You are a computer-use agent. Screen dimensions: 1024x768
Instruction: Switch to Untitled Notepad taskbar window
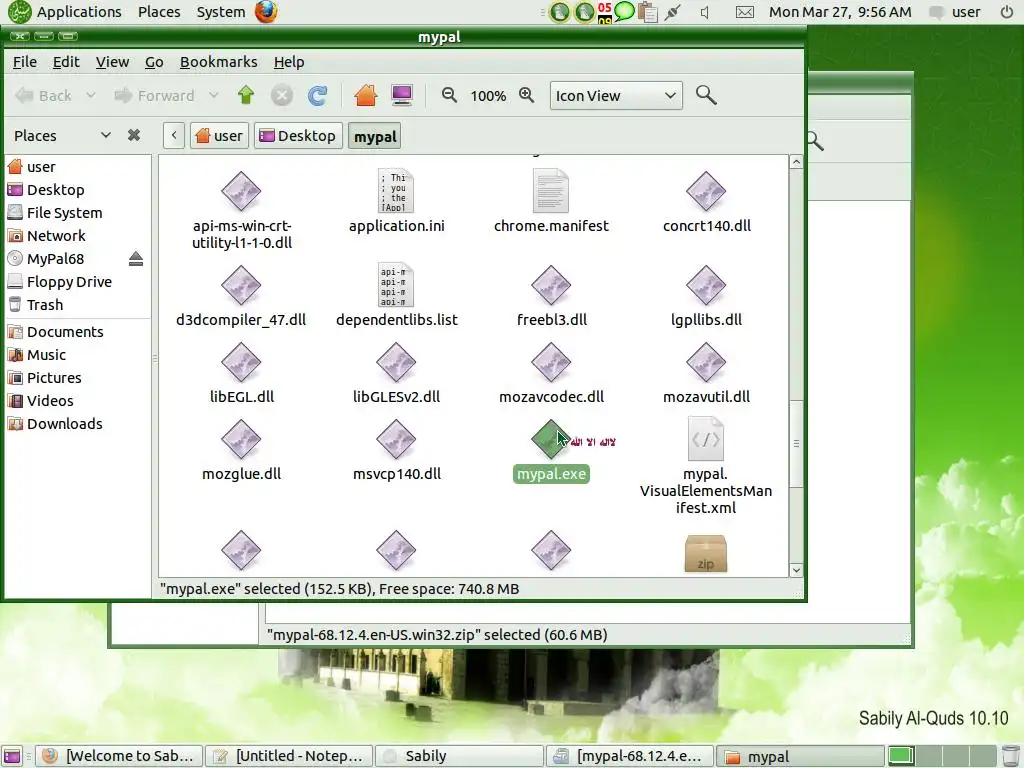point(289,756)
